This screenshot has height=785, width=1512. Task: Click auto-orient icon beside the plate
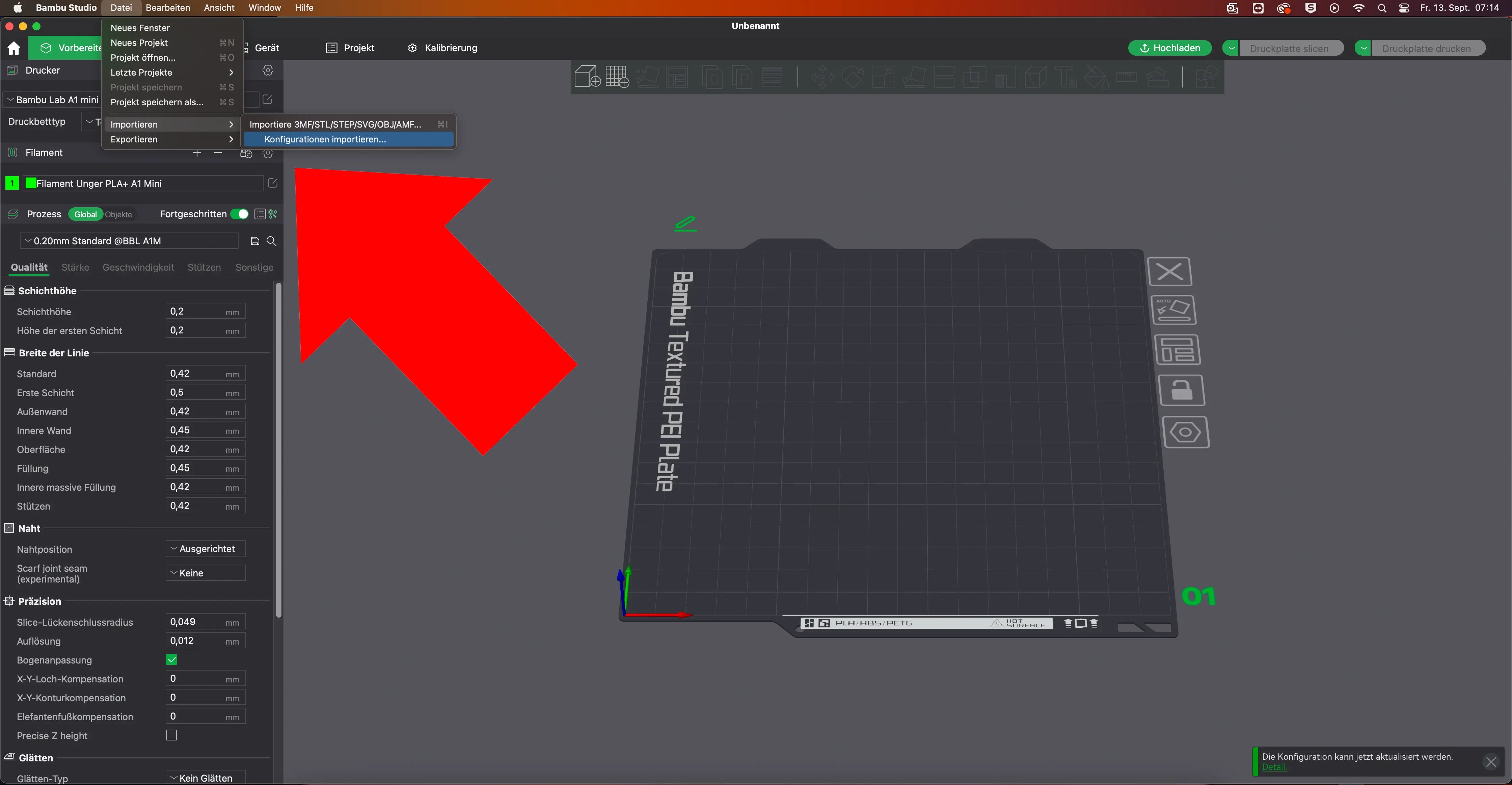[1173, 310]
